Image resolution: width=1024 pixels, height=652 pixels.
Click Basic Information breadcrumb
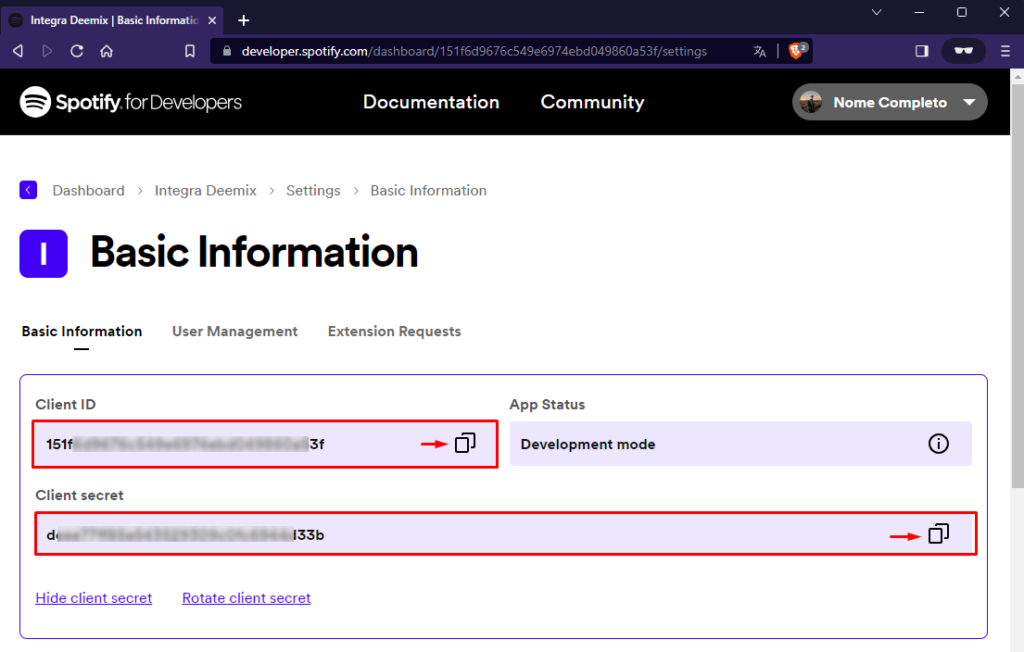point(428,190)
